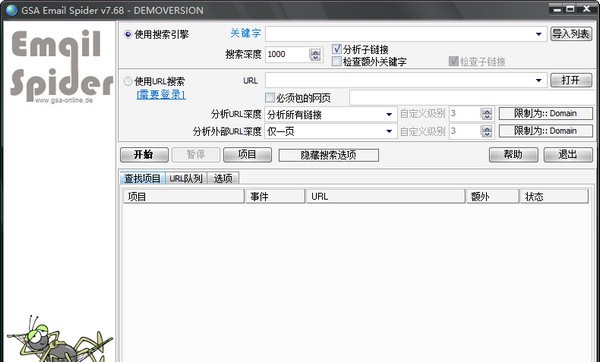Select the 使用搜索引擎 radio button
The height and width of the screenshot is (362, 600).
pos(128,34)
